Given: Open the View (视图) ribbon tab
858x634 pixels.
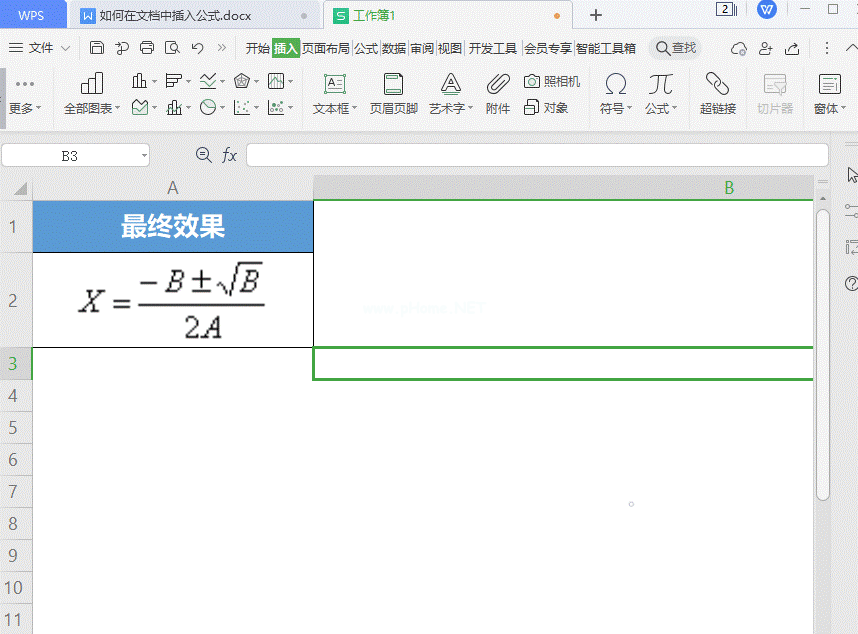Looking at the screenshot, I should [x=450, y=48].
